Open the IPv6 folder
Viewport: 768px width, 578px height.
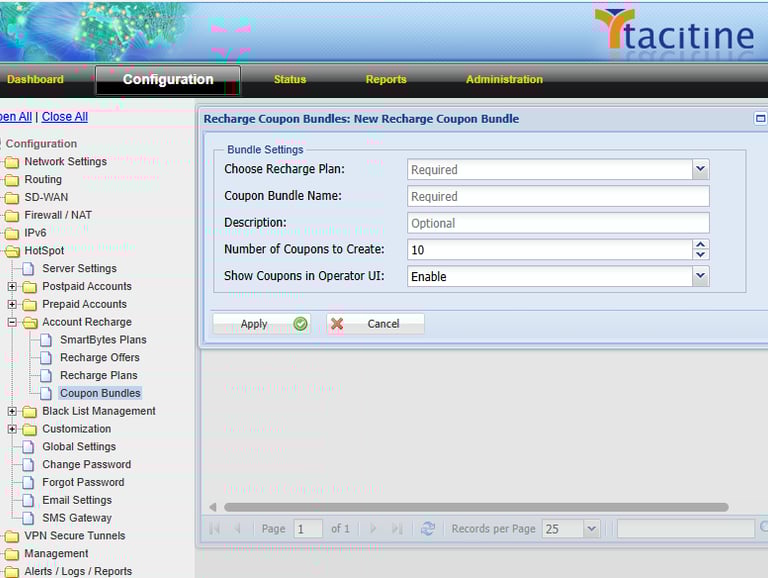click(35, 233)
